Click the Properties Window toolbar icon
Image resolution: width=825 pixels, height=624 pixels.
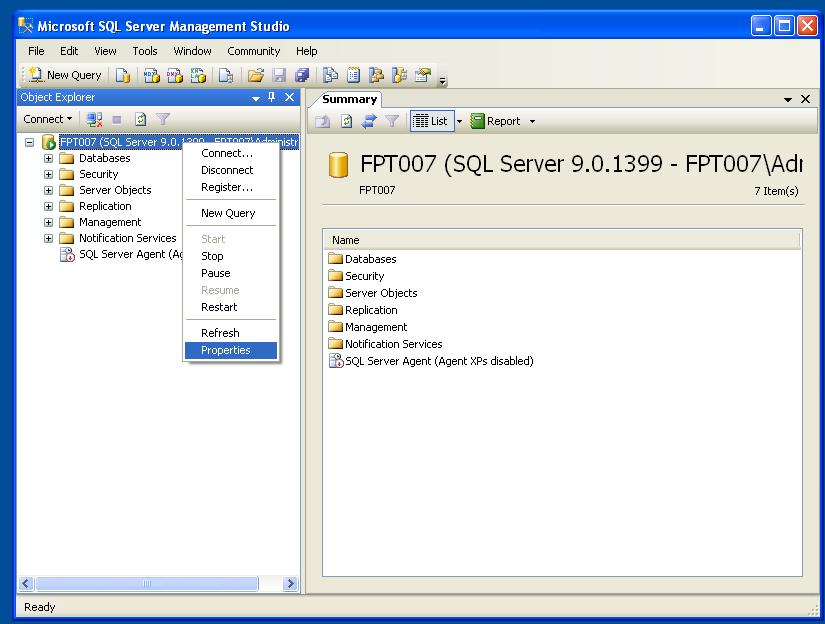(422, 75)
